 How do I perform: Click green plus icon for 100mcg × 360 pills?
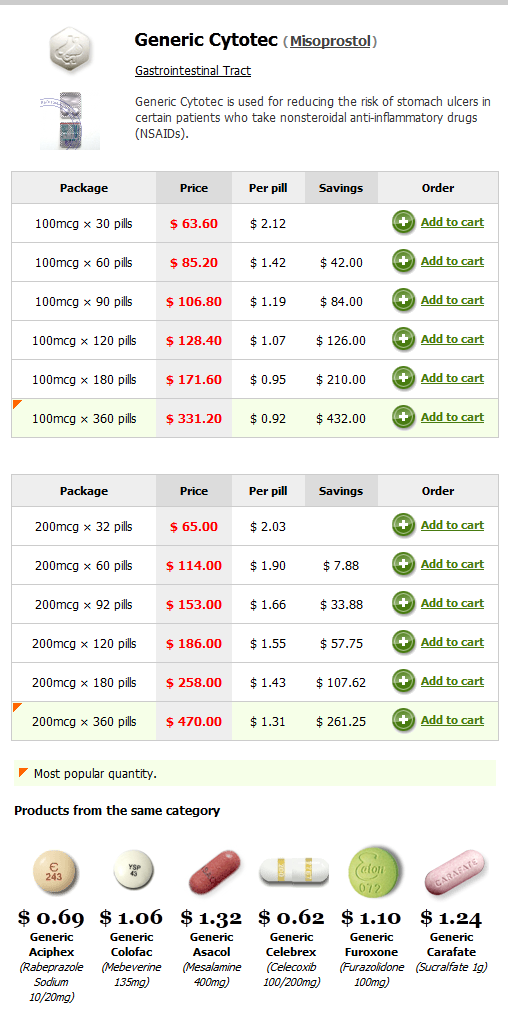[x=403, y=418]
